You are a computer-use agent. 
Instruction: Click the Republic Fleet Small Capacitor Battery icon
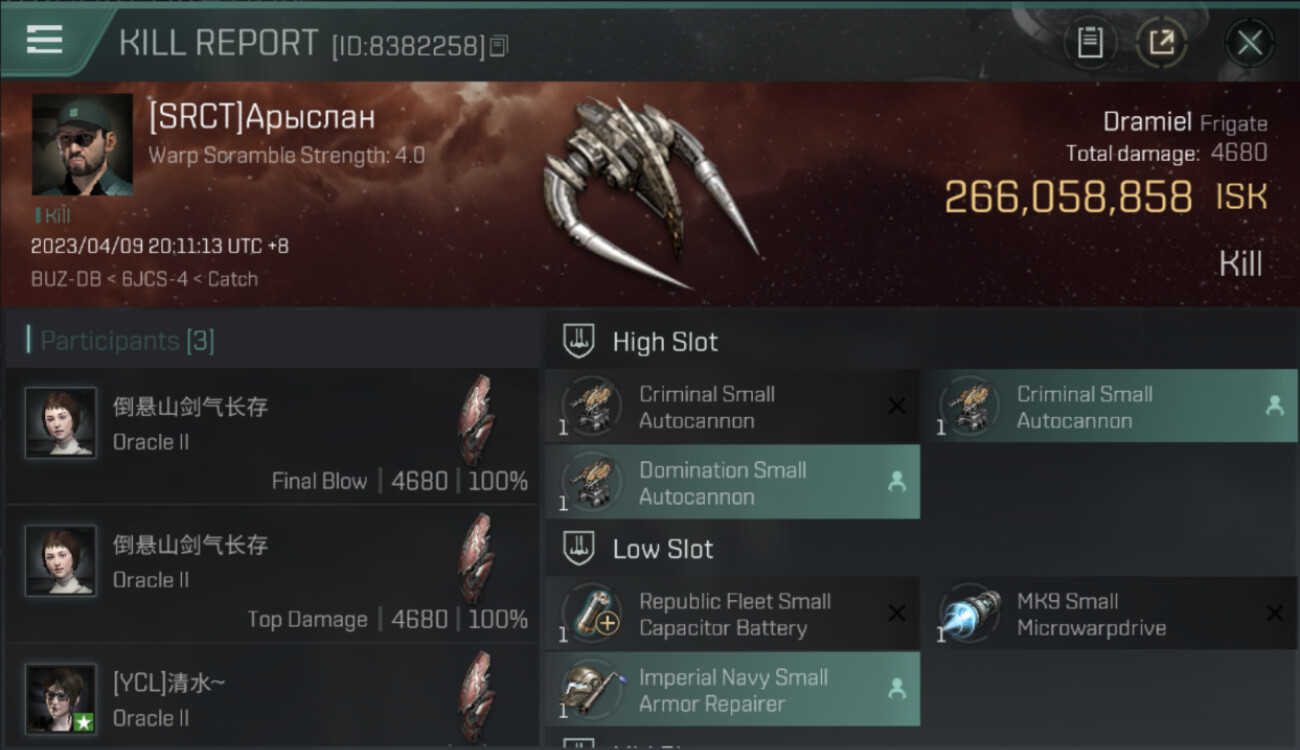(x=591, y=612)
